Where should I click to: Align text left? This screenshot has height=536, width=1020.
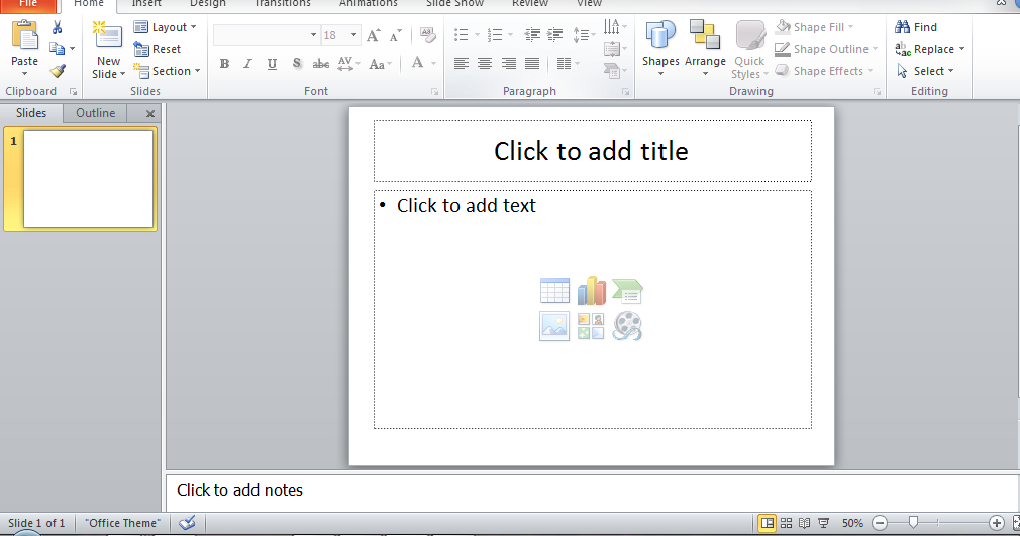pos(461,64)
